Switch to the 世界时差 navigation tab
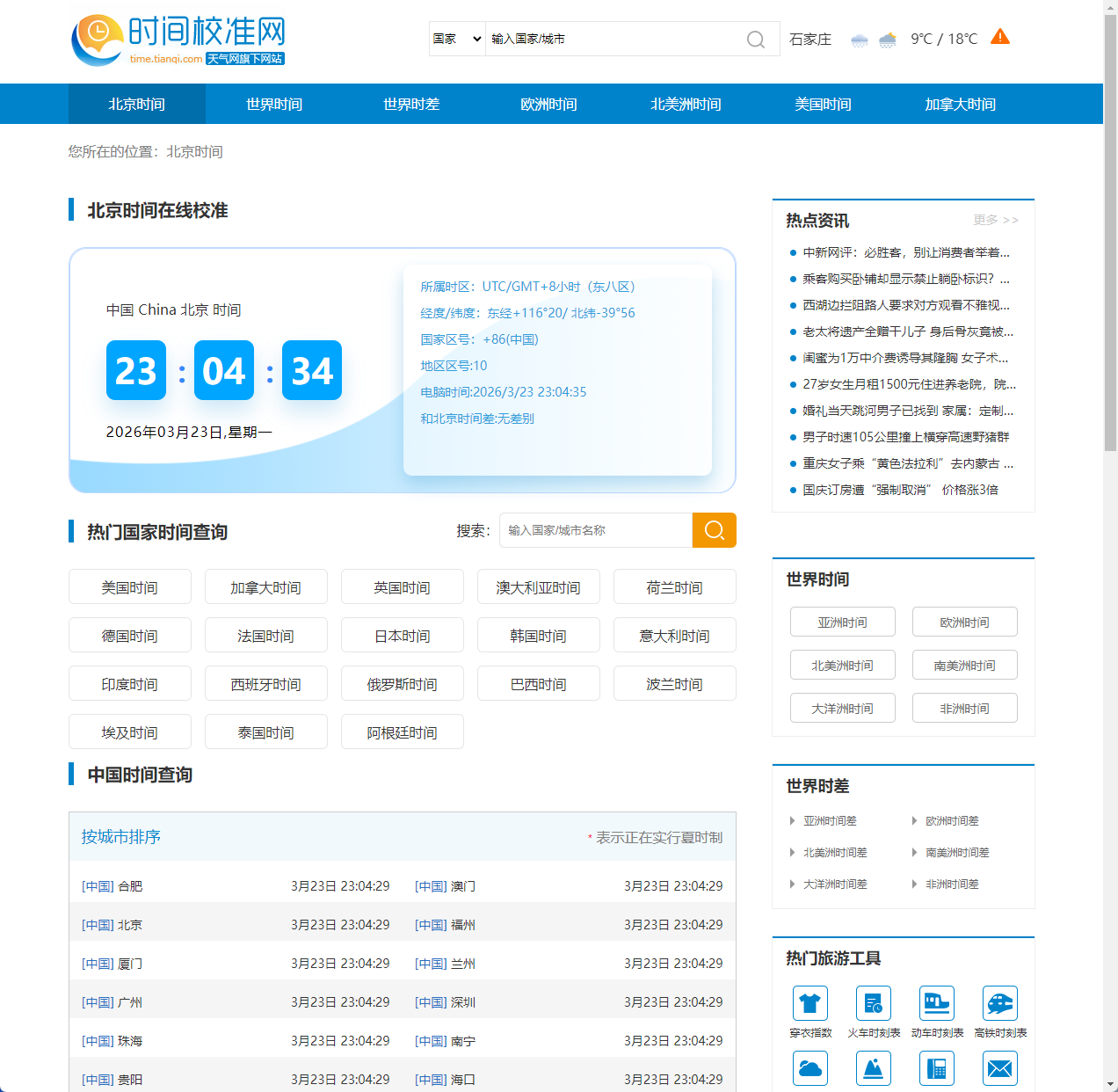The height and width of the screenshot is (1092, 1118). pyautogui.click(x=411, y=105)
